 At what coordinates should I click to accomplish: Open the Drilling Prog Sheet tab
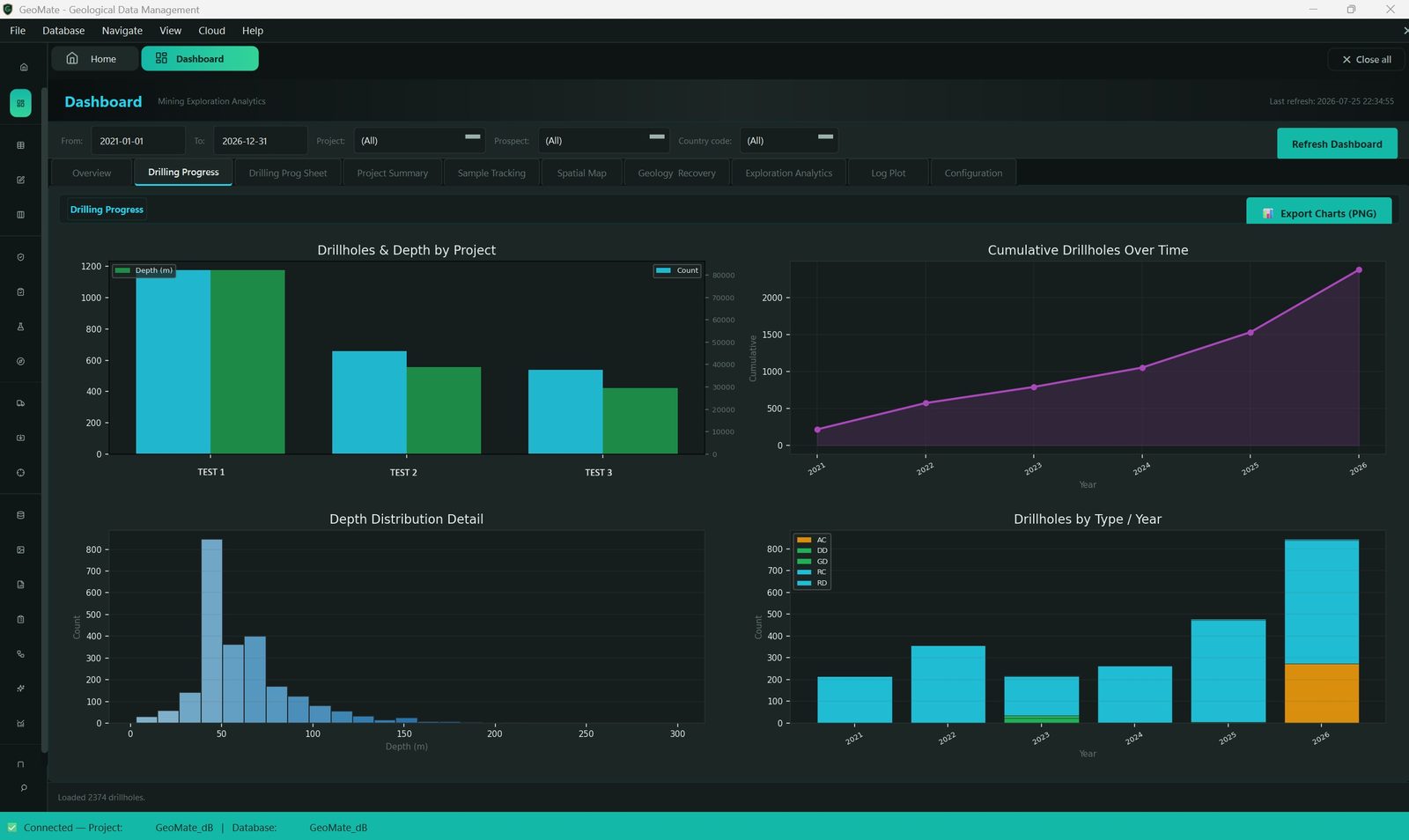(288, 173)
